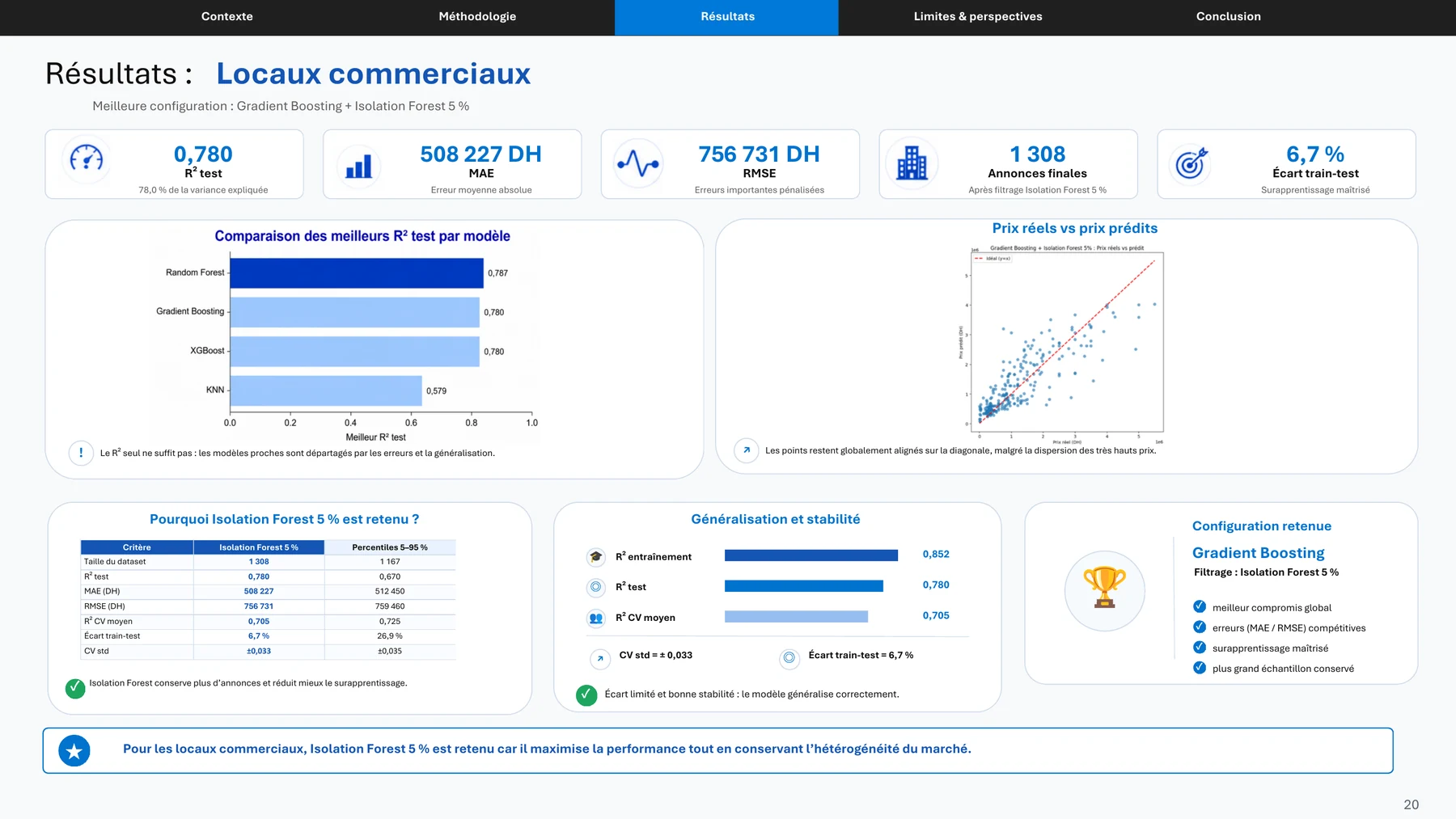This screenshot has height=819, width=1456.
Task: Click the Percentiles 5–95 % column header
Action: click(390, 547)
